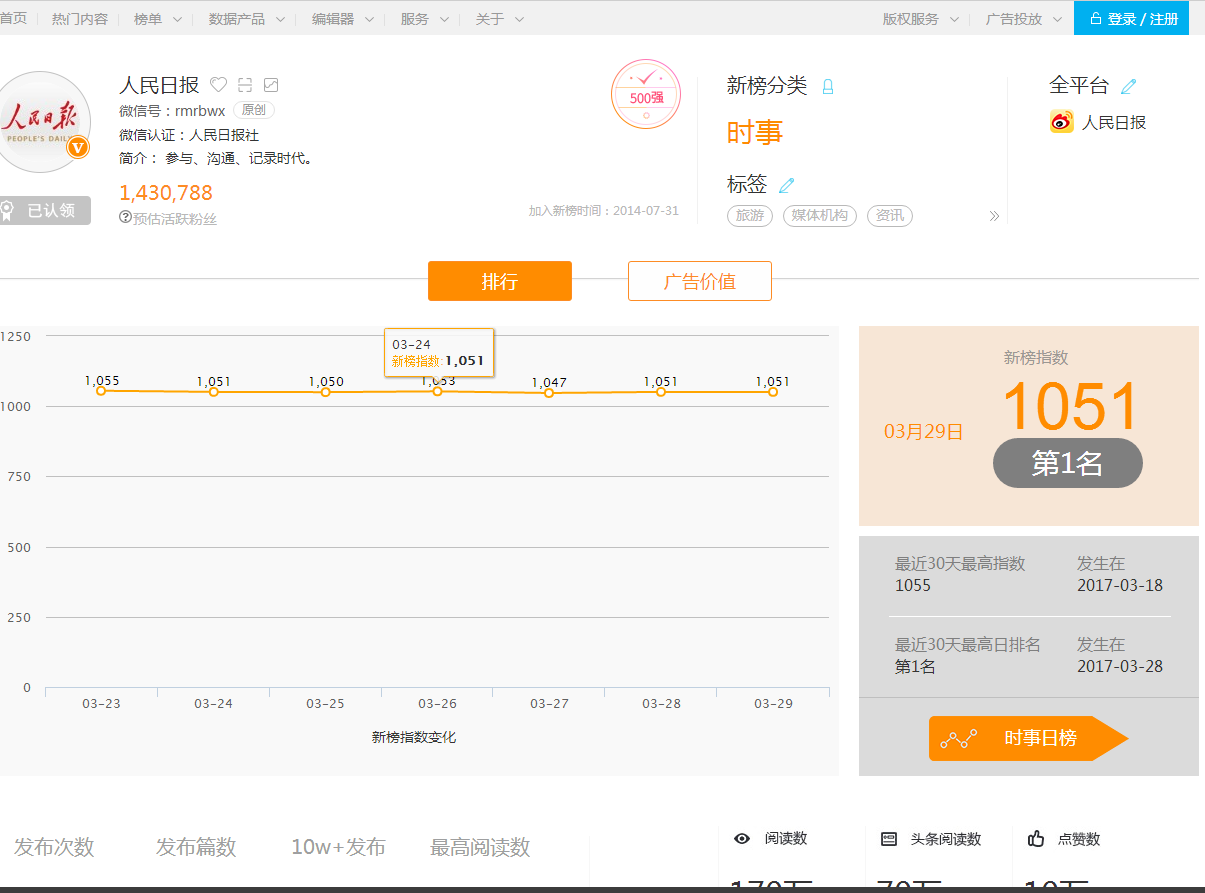
Task: Switch to the 广告价值 tab
Action: [x=700, y=281]
